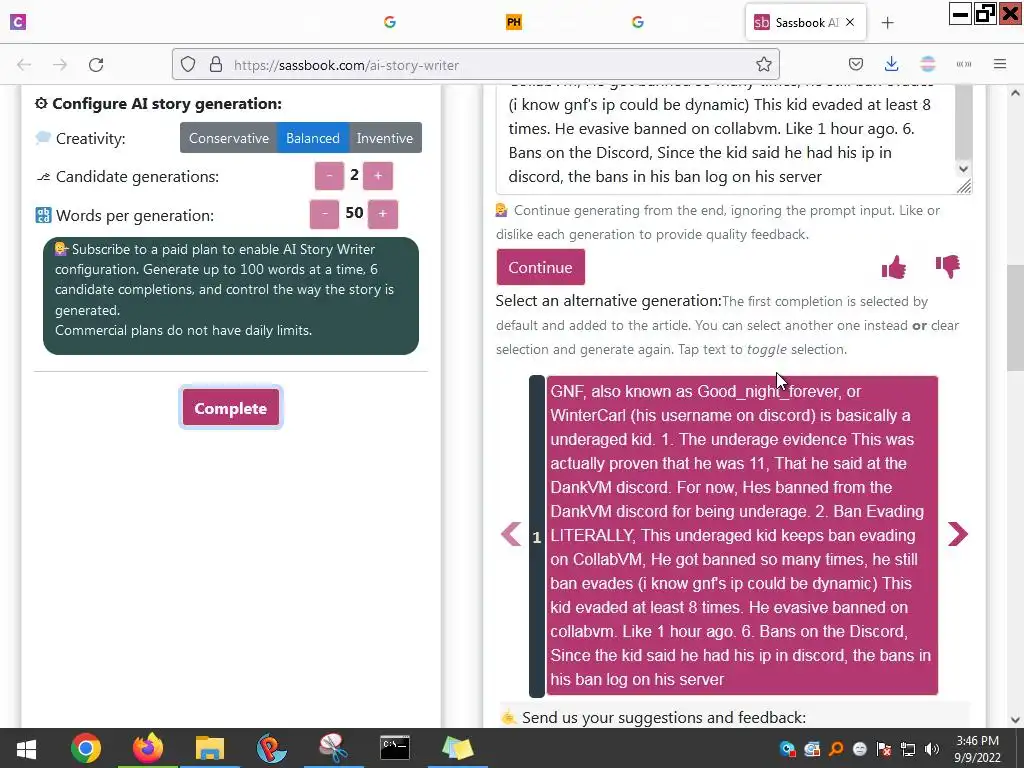Viewport: 1024px width, 768px height.
Task: Click inside the story text area
Action: coord(725,138)
